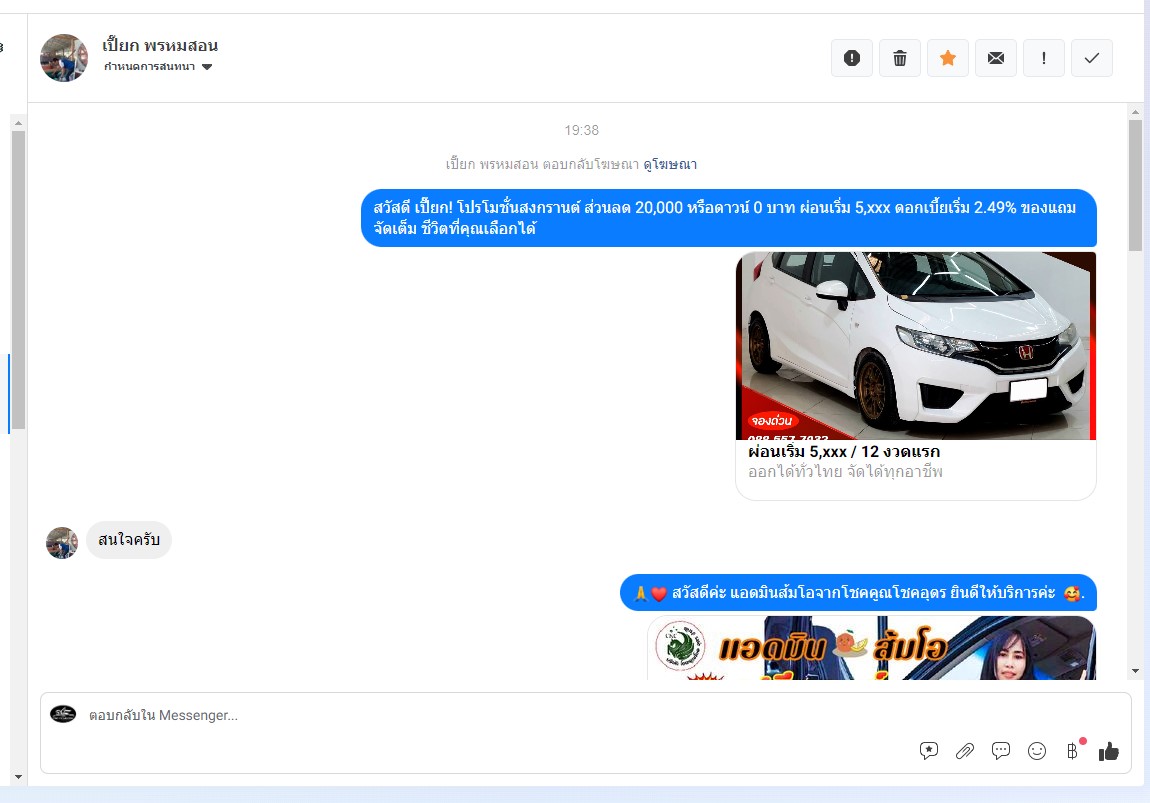The width and height of the screenshot is (1150, 803).
Task: Click the customer profile picture in header
Action: pos(64,58)
